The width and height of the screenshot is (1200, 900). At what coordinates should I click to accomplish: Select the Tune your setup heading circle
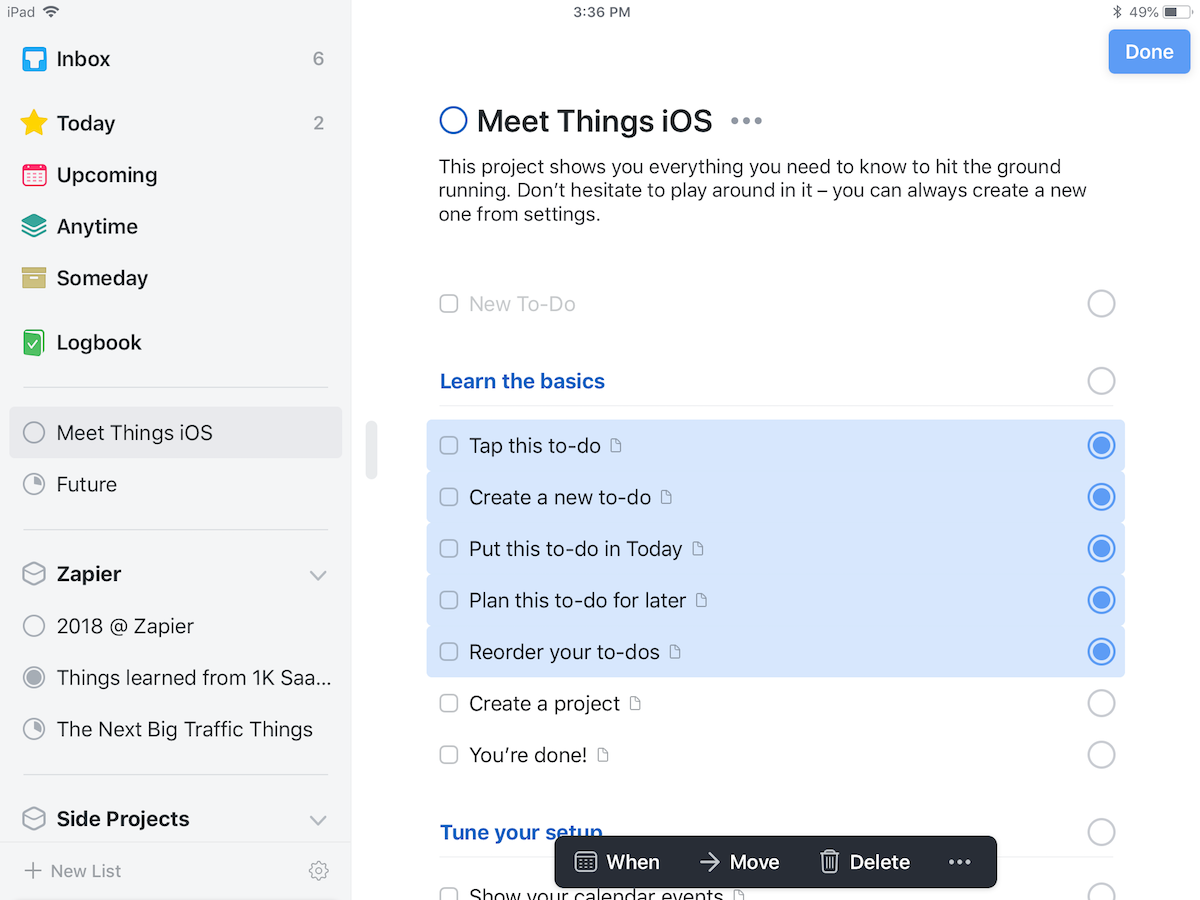tap(1101, 832)
